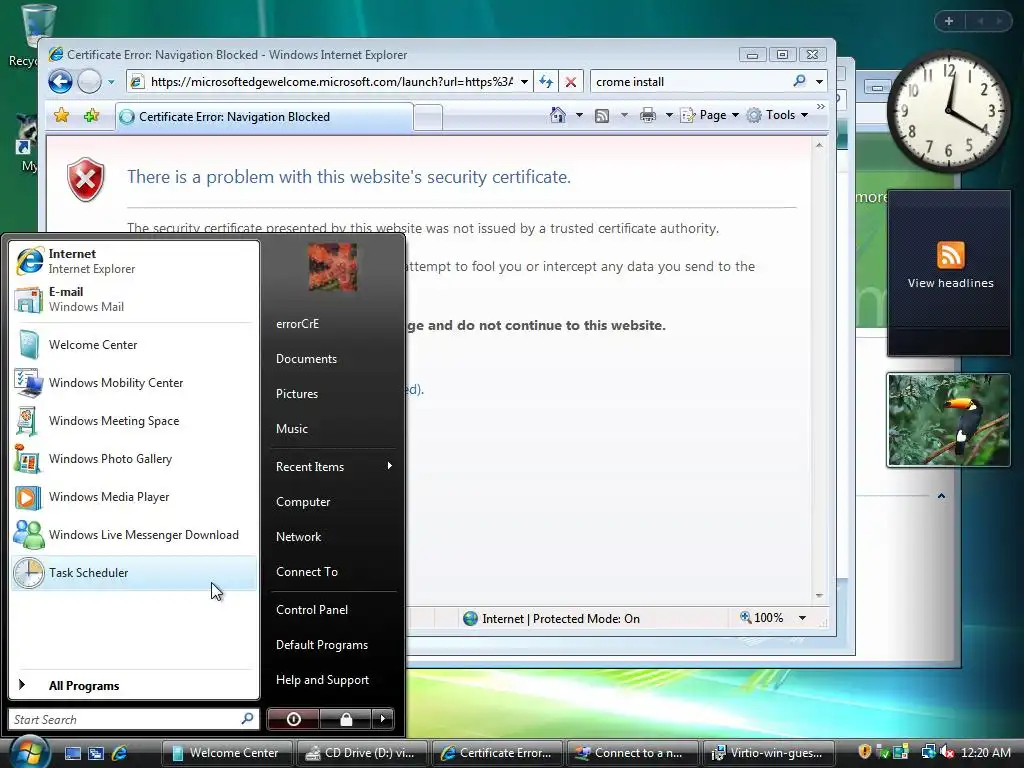Switch to Virtio-win-guest taskbar button
The image size is (1024, 768).
pos(768,753)
